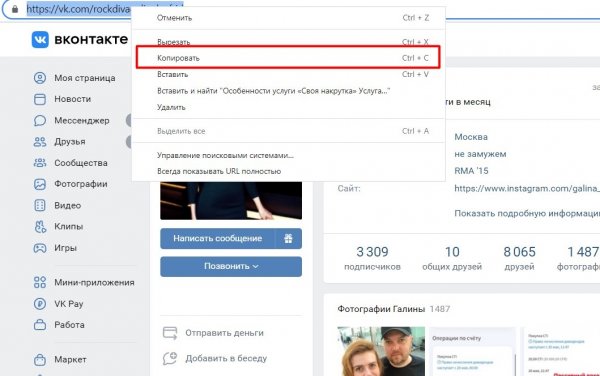This screenshot has width=600, height=376.
Task: Open the Друзья people icon
Action: point(40,142)
